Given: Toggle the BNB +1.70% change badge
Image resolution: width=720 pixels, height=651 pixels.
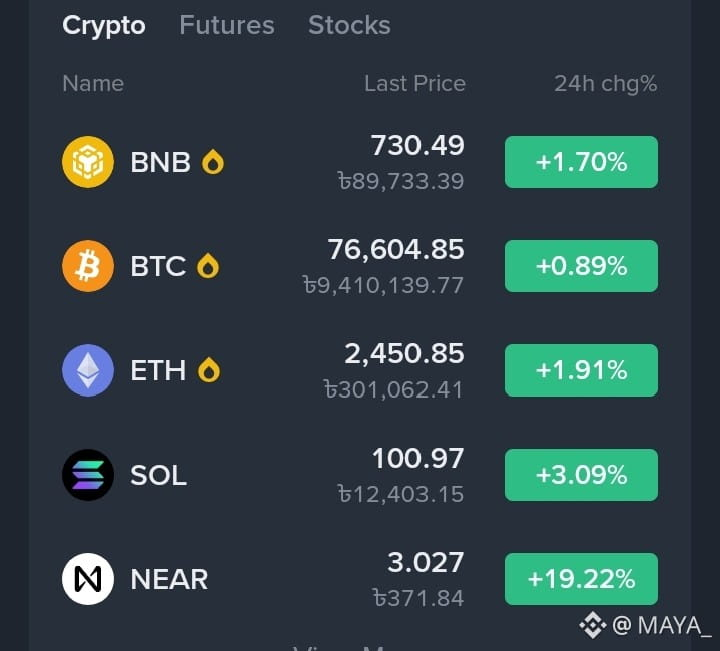Looking at the screenshot, I should 581,162.
